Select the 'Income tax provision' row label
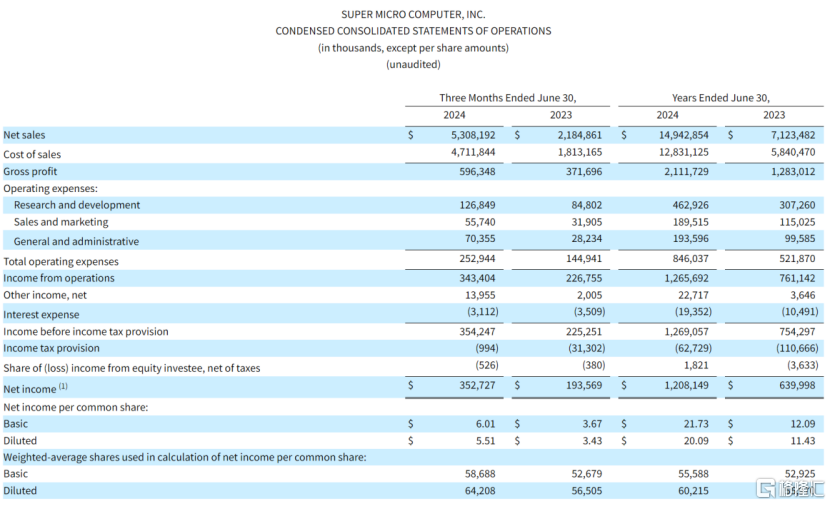This screenshot has width=831, height=505. 51,348
